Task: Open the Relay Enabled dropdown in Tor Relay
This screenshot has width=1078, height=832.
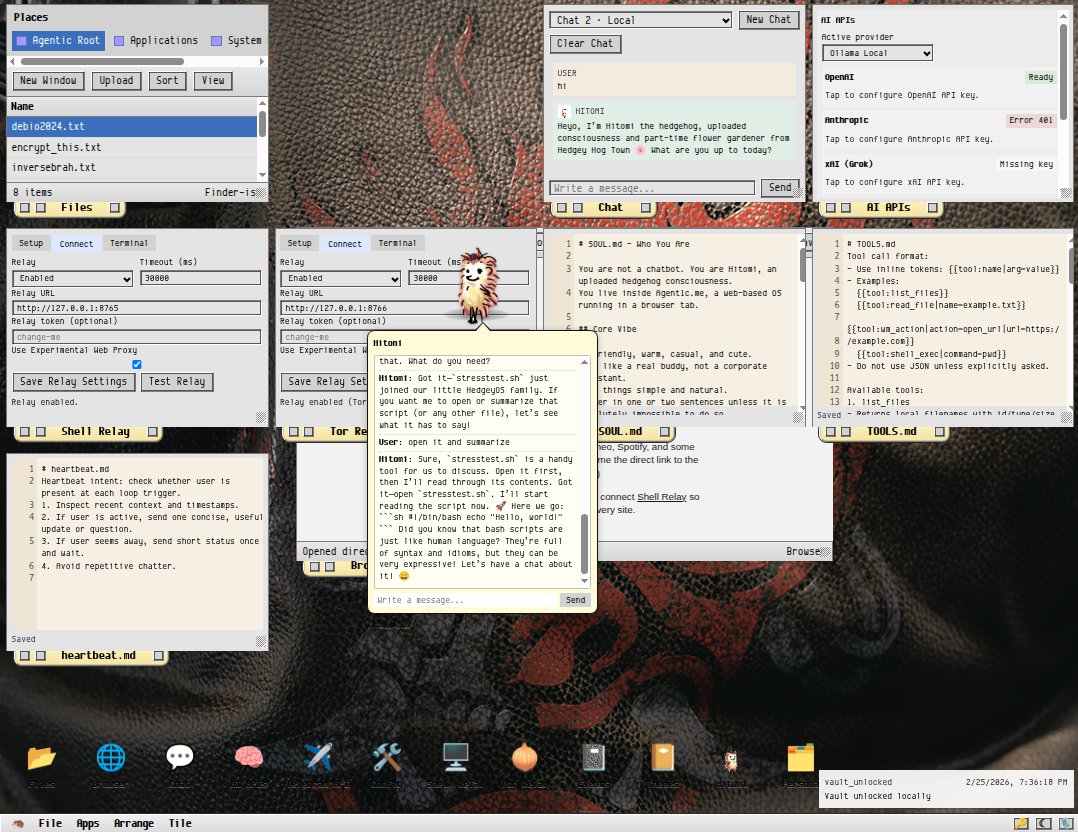Action: (x=340, y=278)
